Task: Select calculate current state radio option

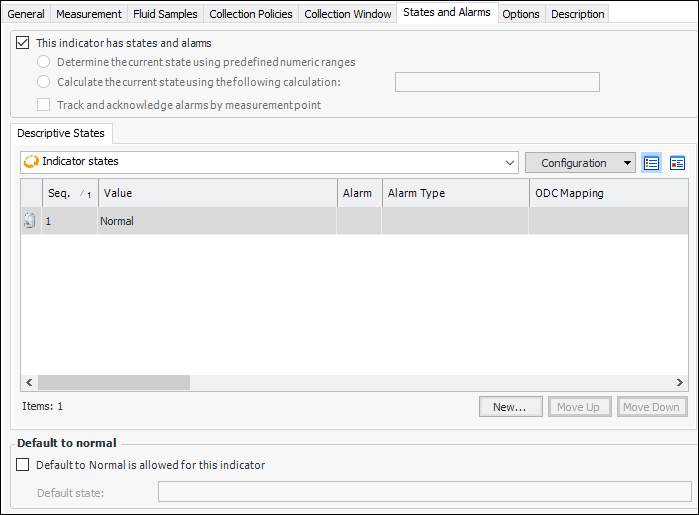Action: point(43,82)
